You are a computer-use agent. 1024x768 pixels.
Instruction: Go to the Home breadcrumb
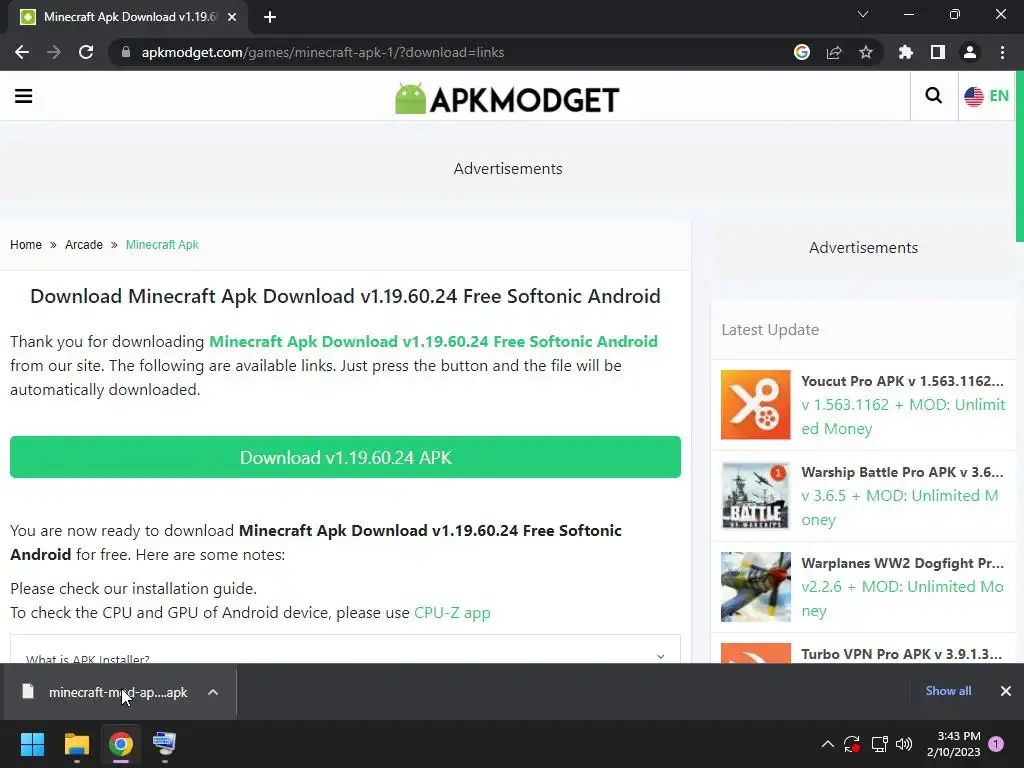point(26,245)
